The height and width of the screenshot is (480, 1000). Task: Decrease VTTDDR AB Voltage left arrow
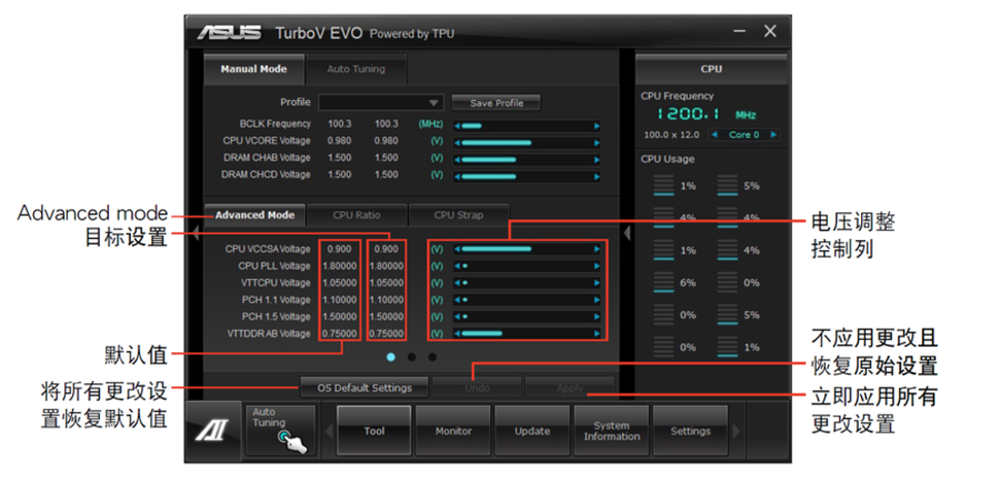(457, 333)
